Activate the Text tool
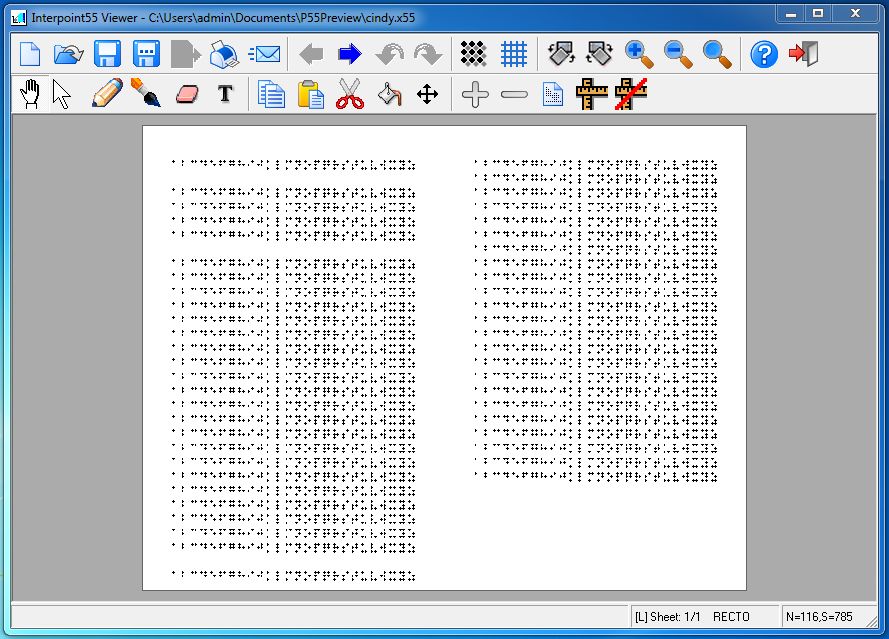The width and height of the screenshot is (889, 639). click(x=226, y=95)
